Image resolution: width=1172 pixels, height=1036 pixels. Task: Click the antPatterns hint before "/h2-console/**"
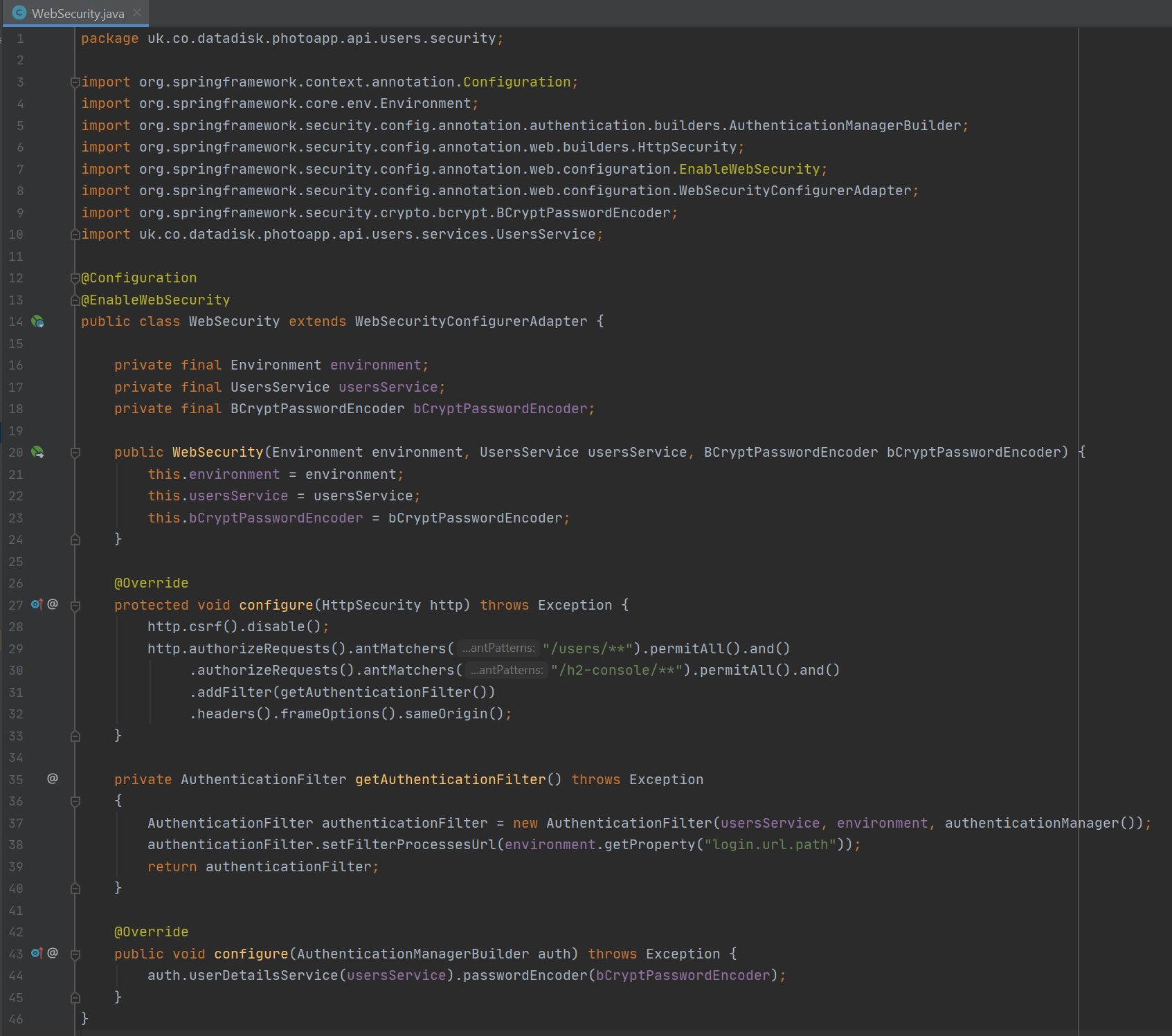click(x=506, y=671)
